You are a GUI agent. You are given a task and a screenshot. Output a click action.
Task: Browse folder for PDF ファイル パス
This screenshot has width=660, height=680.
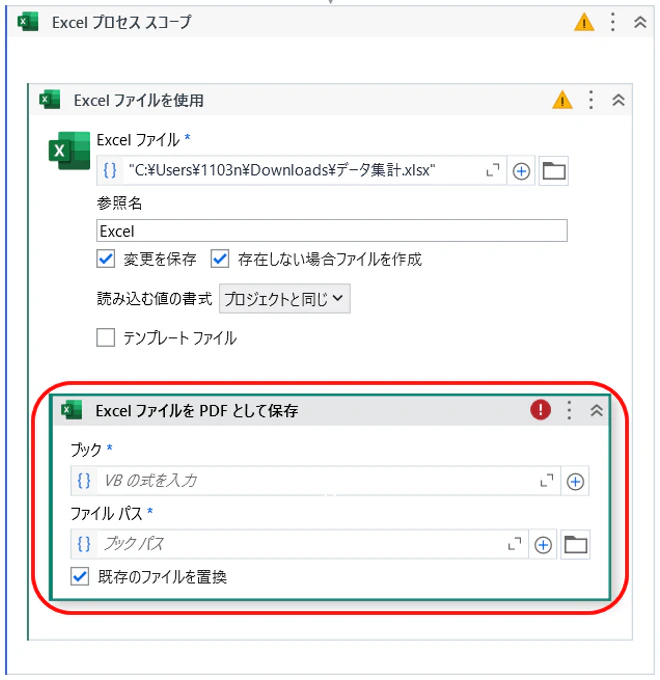575,545
